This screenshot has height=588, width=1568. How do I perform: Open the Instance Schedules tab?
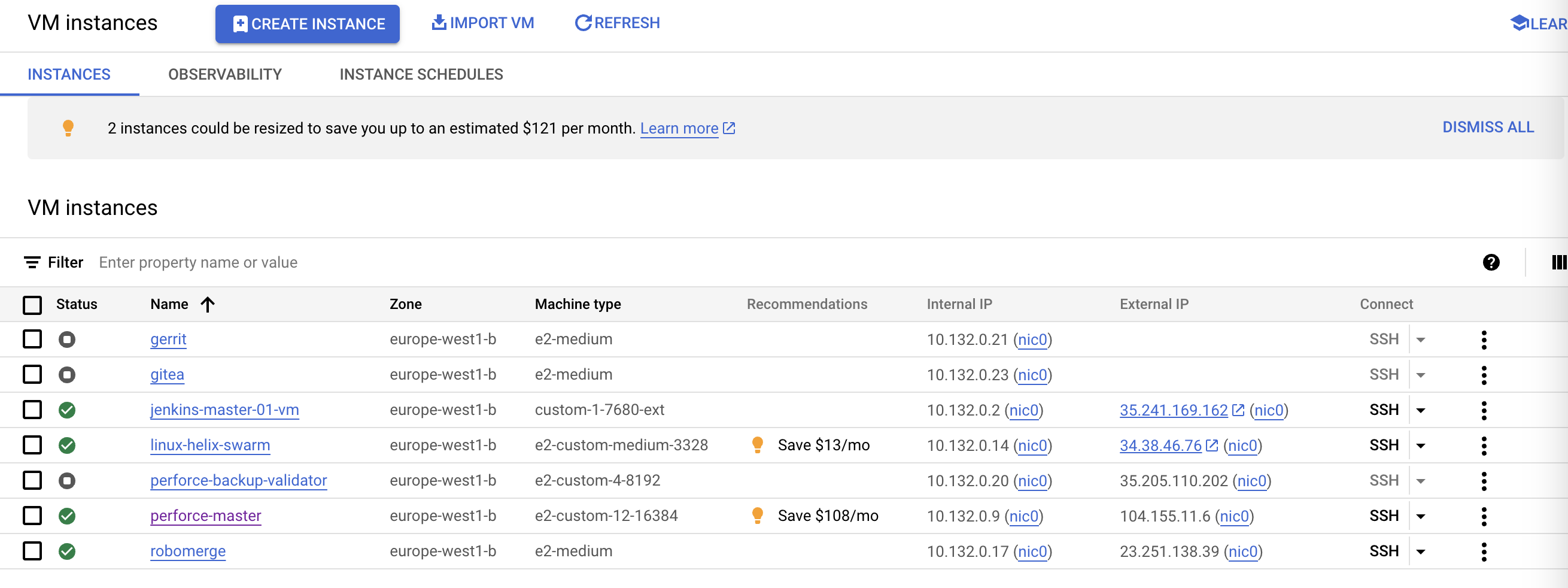coord(421,74)
